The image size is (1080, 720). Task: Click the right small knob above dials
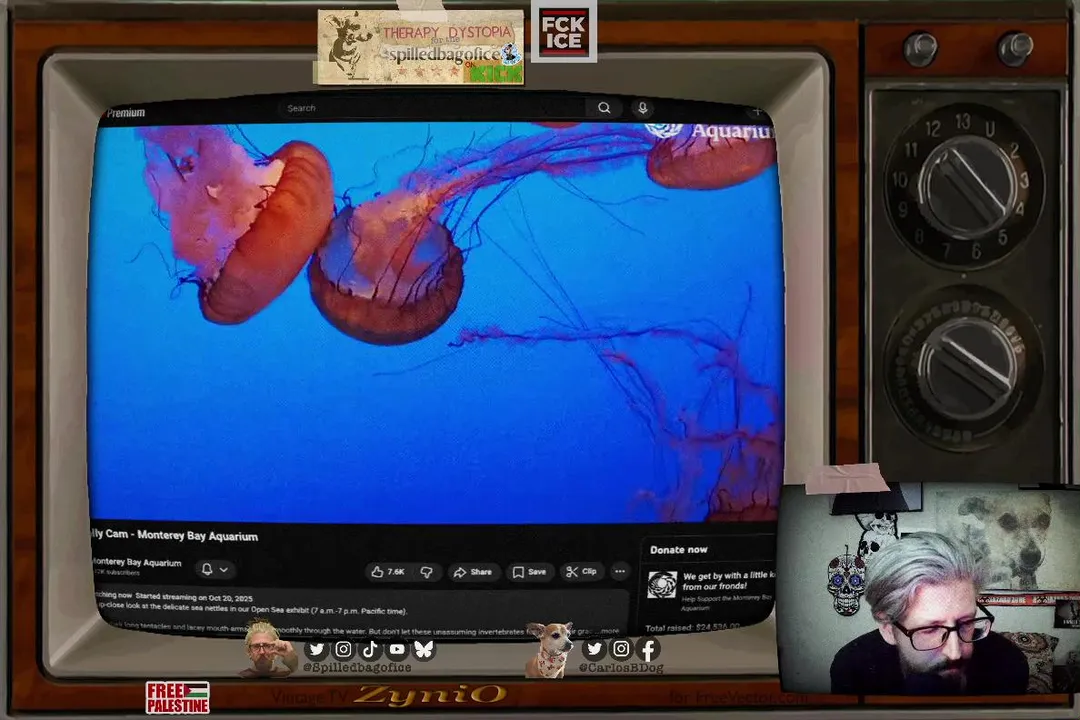[x=1015, y=48]
